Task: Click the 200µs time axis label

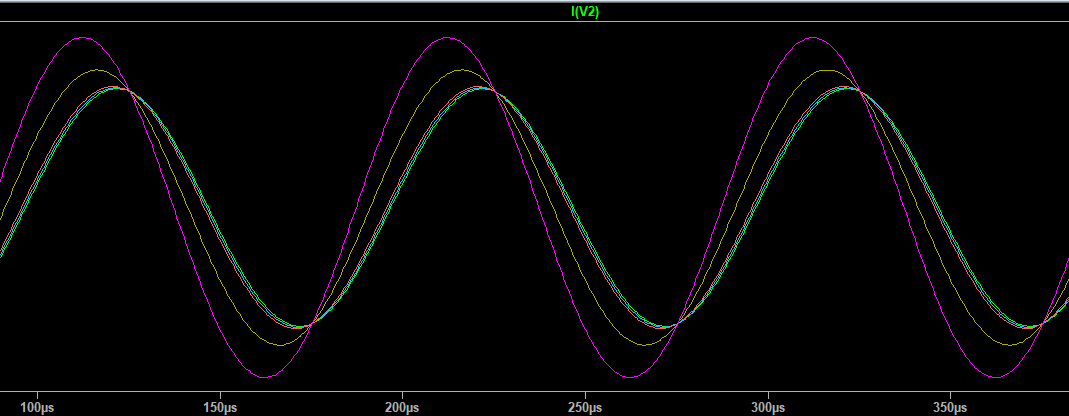Action: [x=402, y=408]
